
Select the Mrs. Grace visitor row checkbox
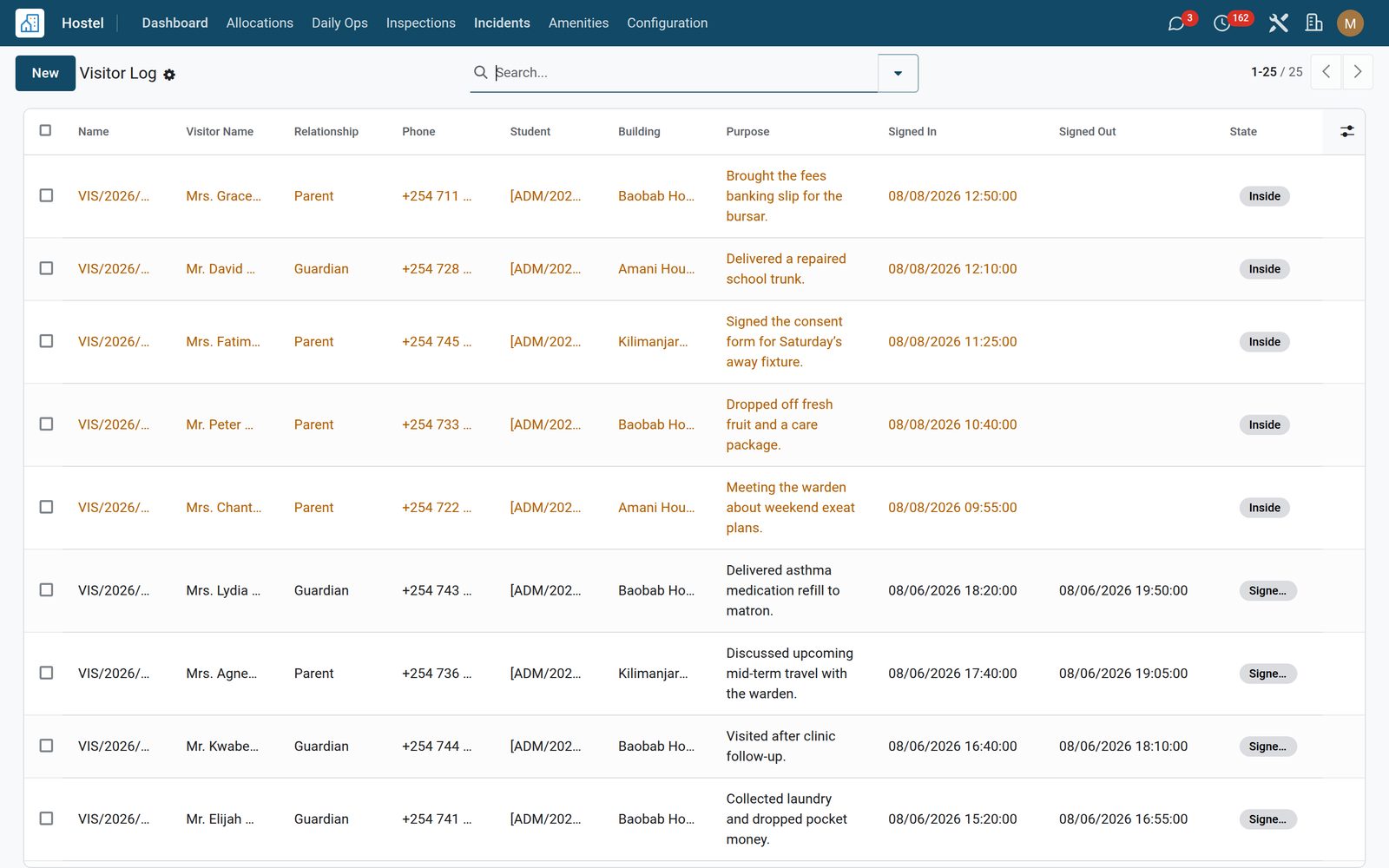pyautogui.click(x=46, y=195)
